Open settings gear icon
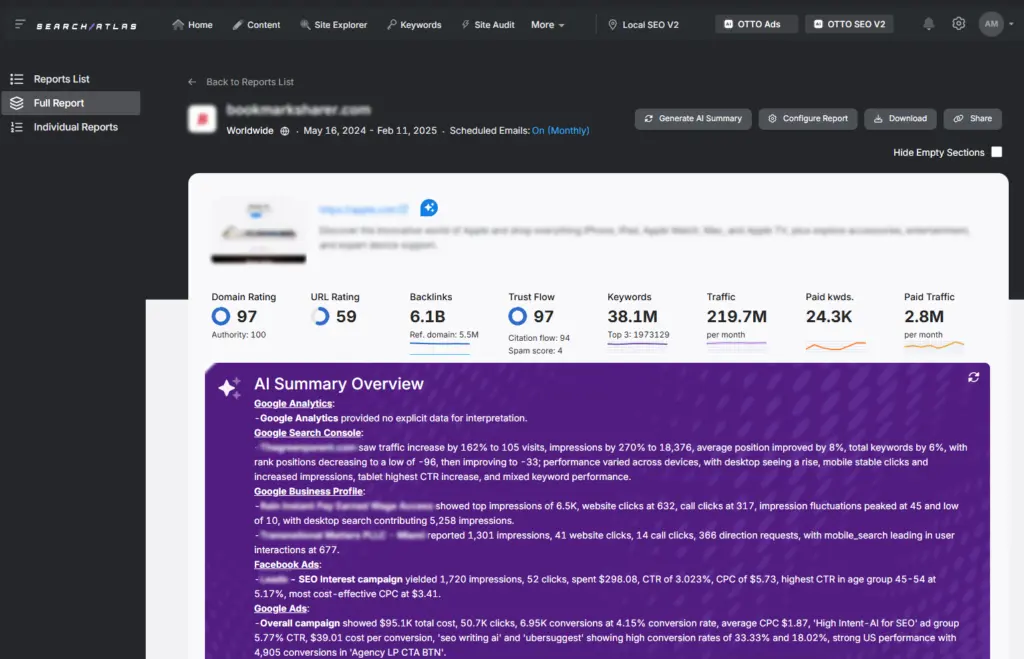 click(x=958, y=24)
